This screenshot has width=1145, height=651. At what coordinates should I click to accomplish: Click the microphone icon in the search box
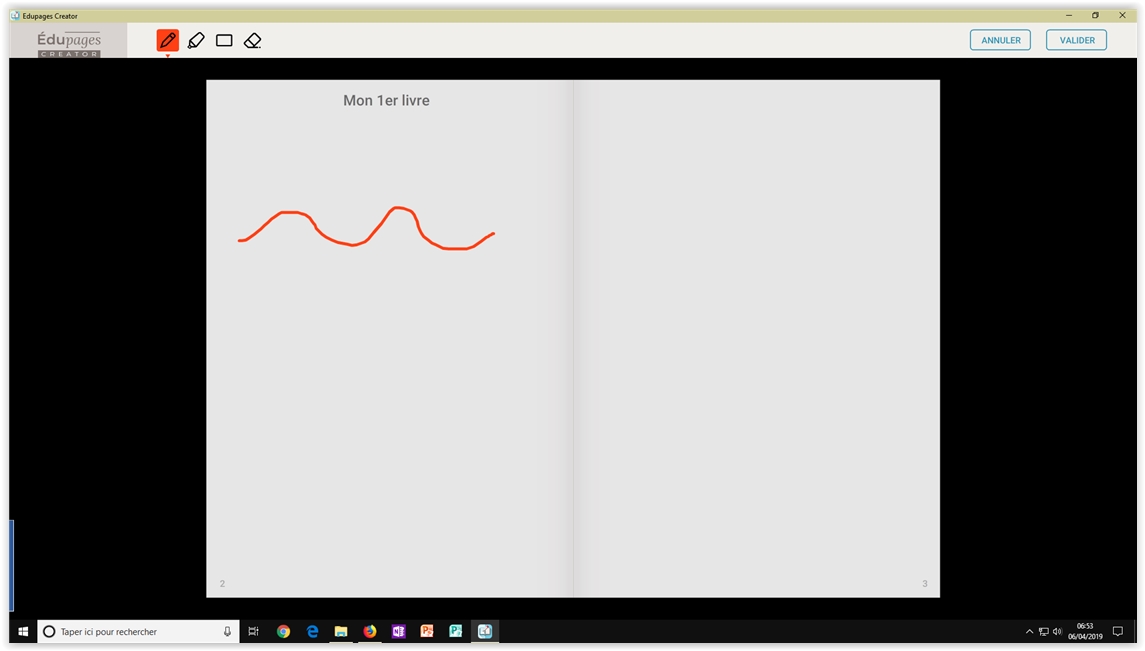click(x=227, y=632)
